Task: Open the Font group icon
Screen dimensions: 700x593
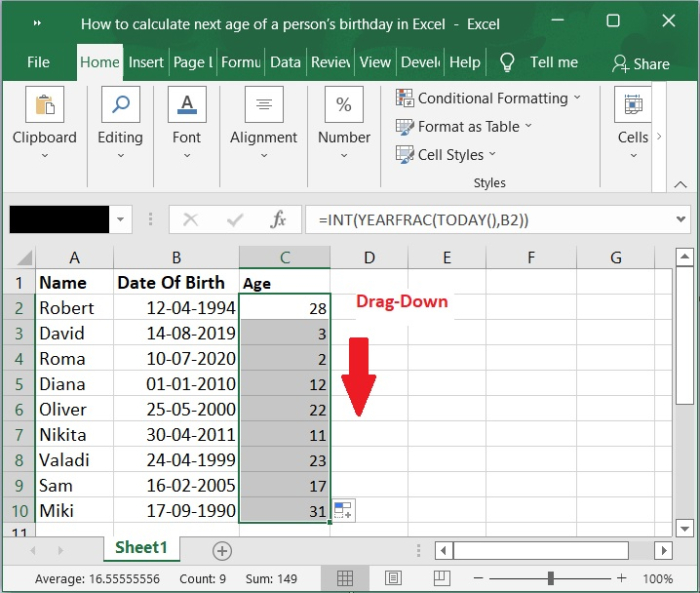Action: [x=187, y=104]
